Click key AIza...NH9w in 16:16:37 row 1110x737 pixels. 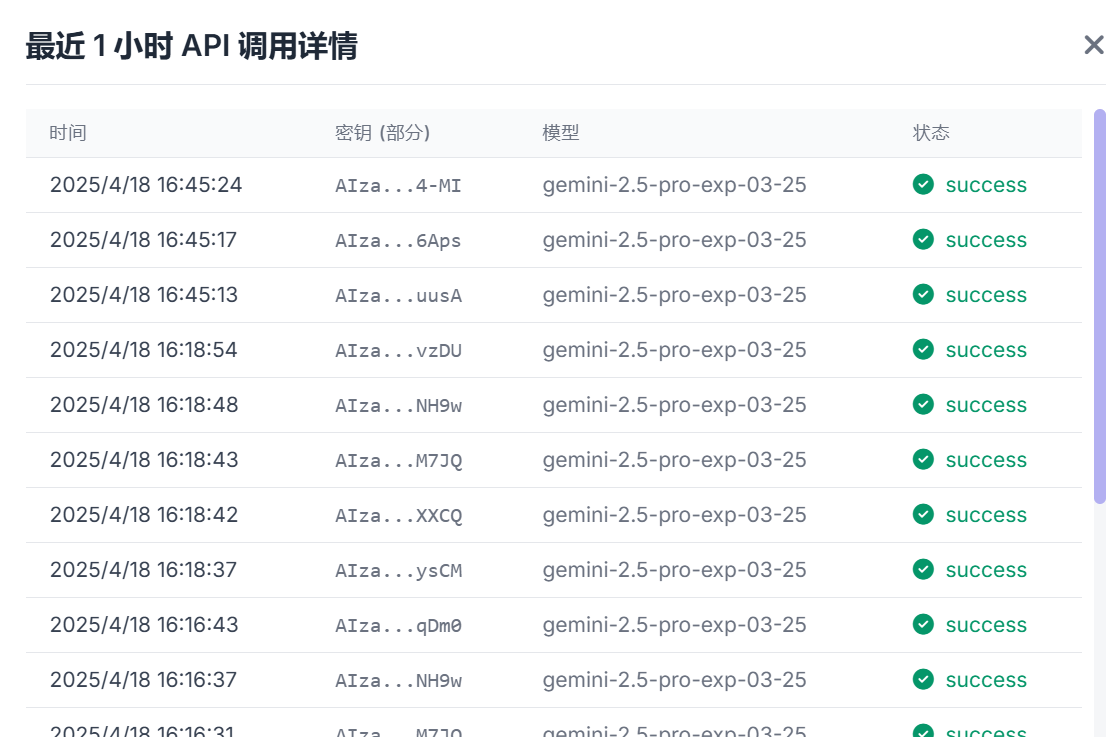click(x=399, y=680)
